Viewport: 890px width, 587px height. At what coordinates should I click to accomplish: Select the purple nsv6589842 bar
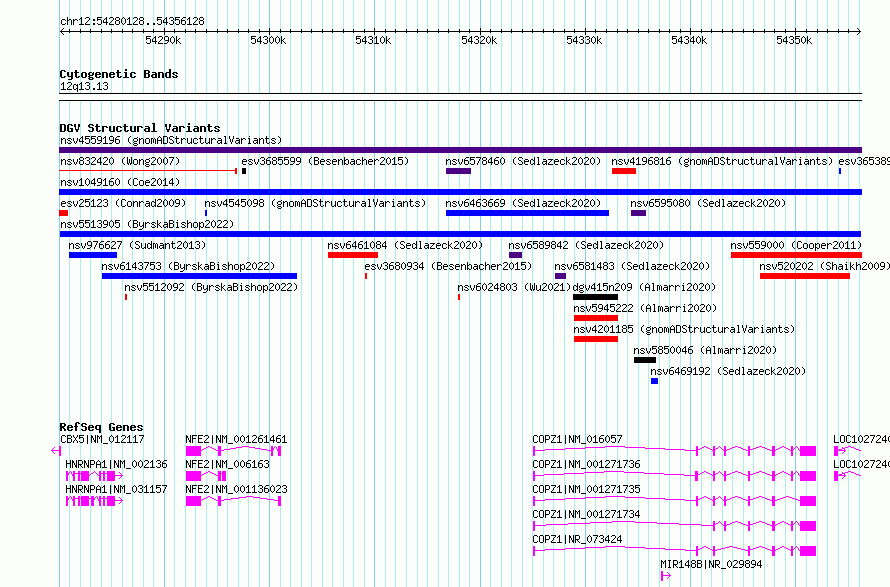pos(515,255)
